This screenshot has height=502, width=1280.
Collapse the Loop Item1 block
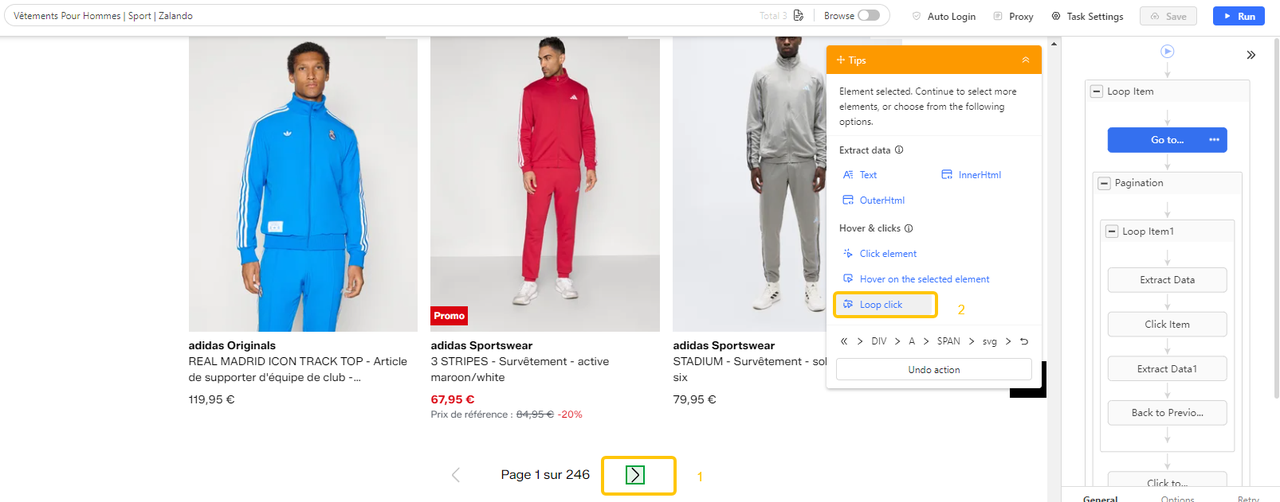[x=1111, y=231]
